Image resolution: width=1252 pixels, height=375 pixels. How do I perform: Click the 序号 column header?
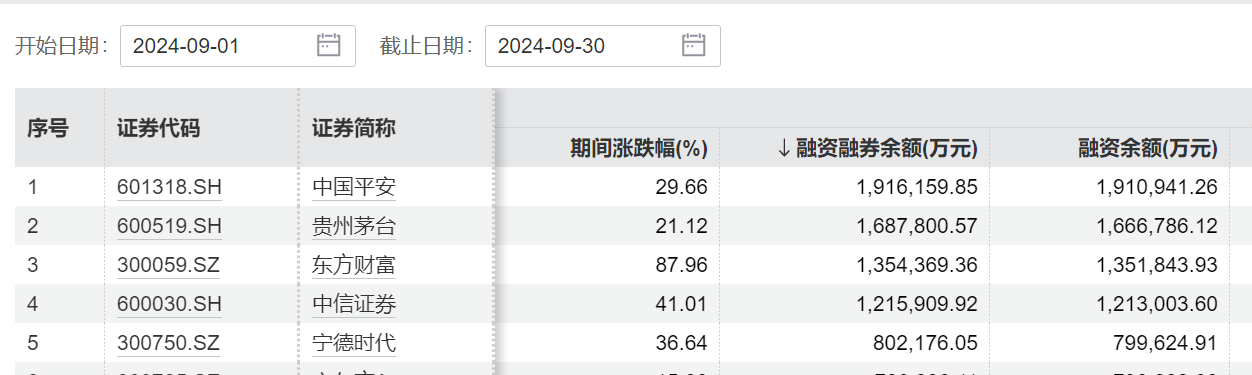(x=47, y=128)
